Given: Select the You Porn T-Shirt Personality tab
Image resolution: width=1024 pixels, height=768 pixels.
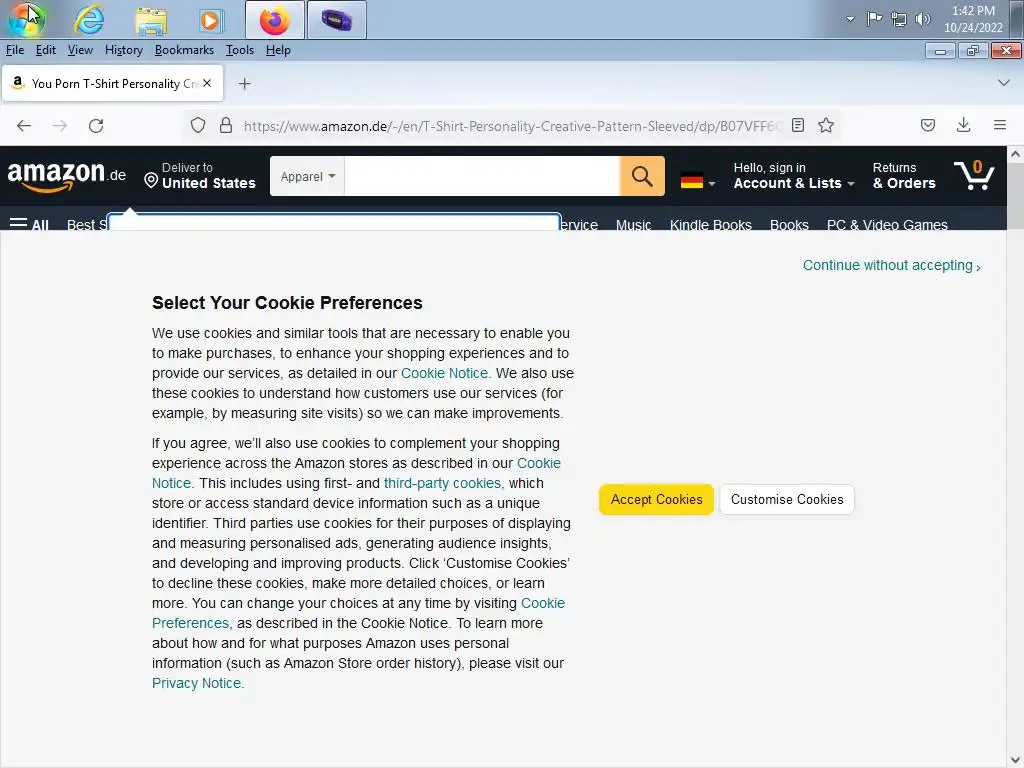Looking at the screenshot, I should [112, 84].
